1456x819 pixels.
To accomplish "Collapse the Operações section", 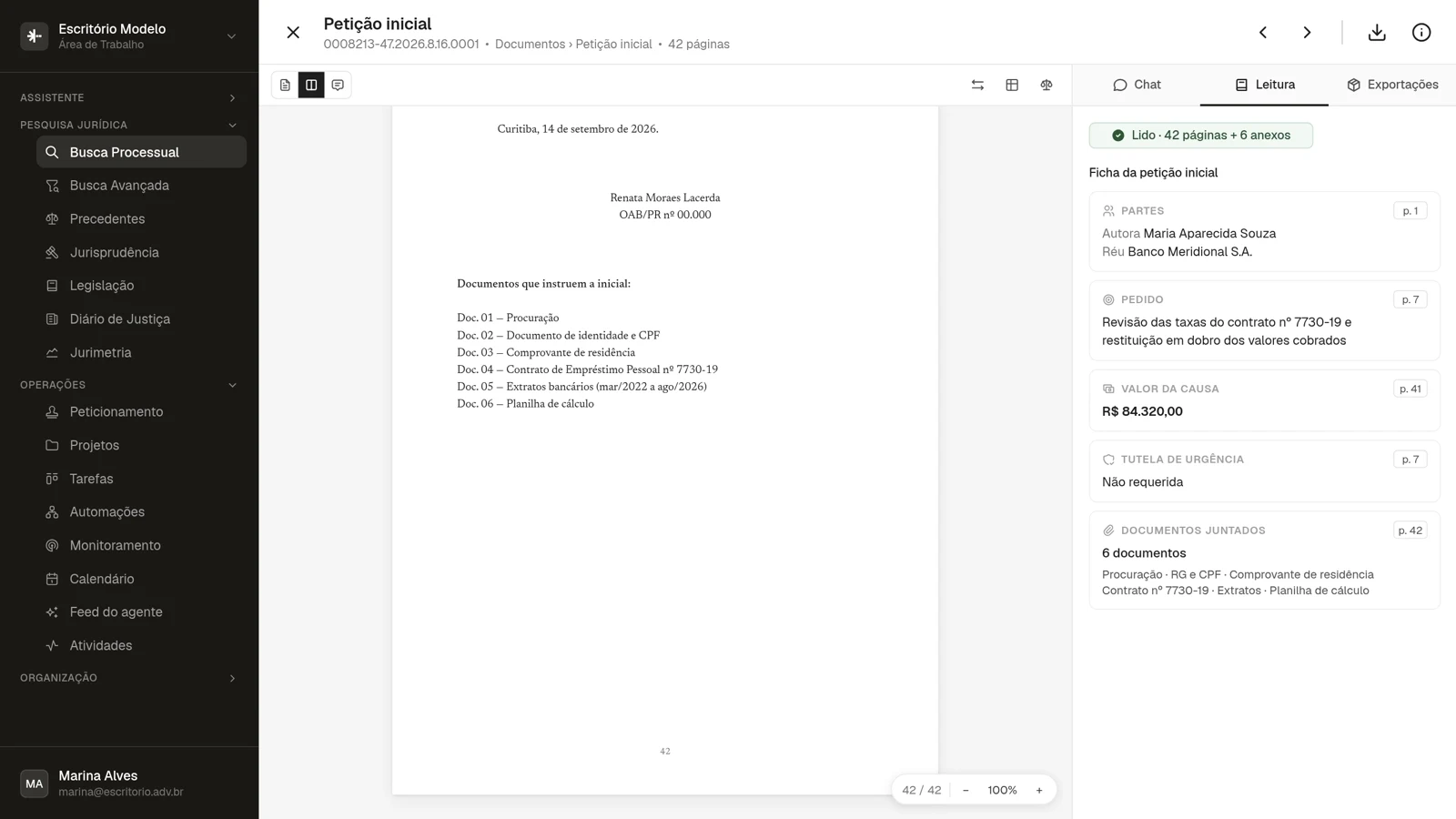I will pyautogui.click(x=128, y=385).
